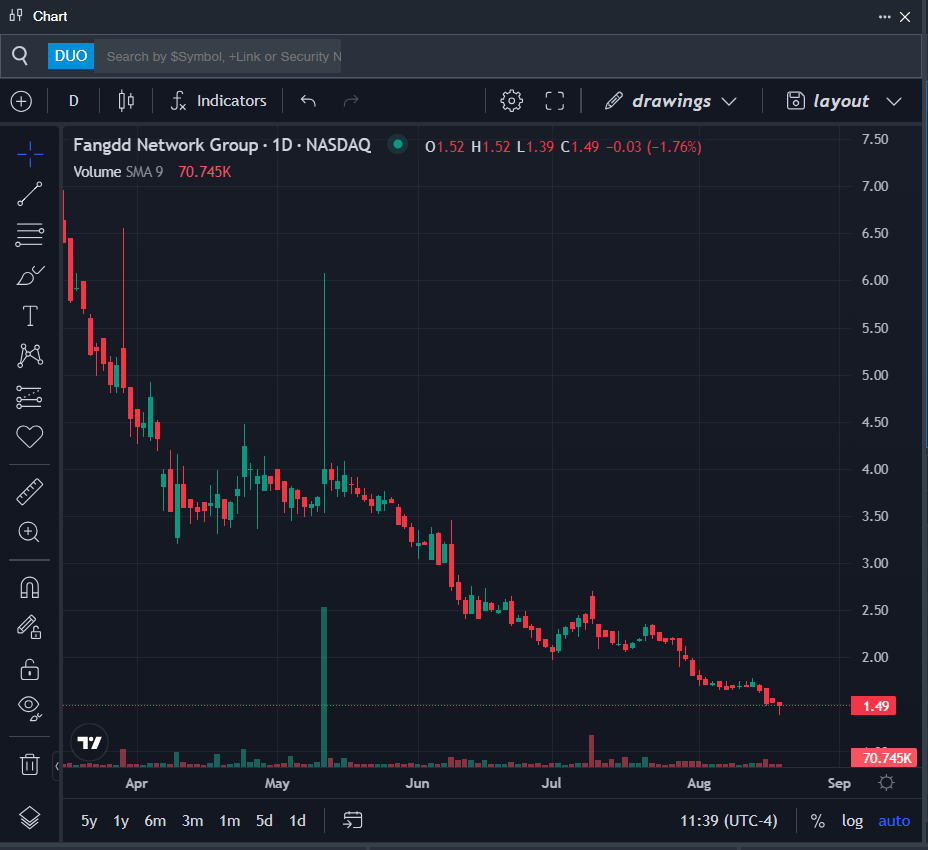Set range to 3m
The image size is (928, 850).
(x=192, y=820)
